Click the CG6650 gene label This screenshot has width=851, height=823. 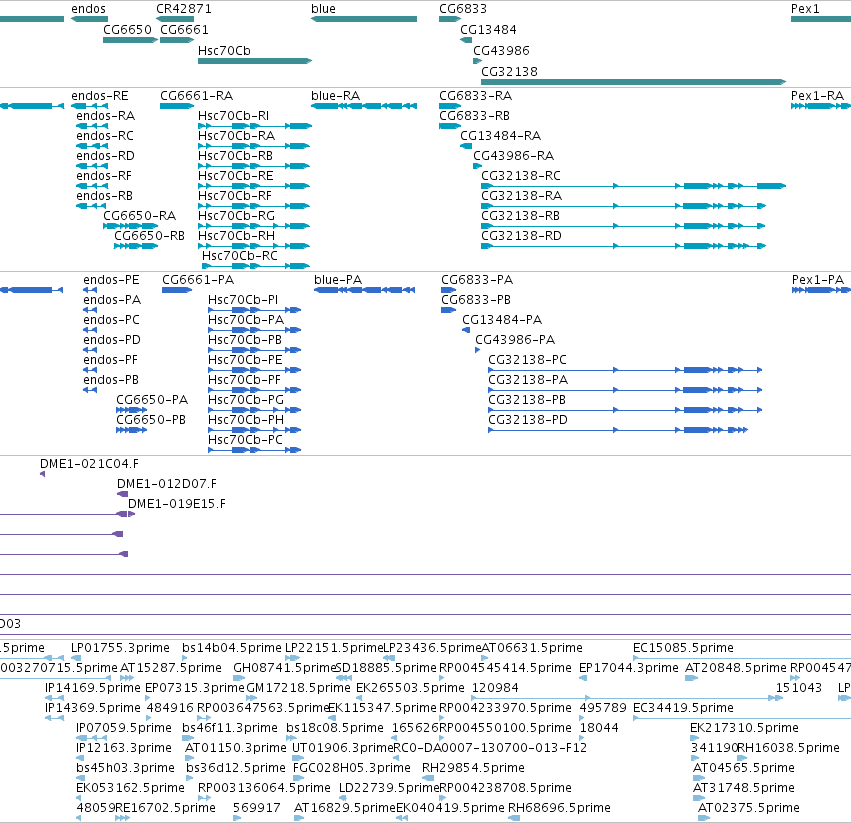[128, 29]
